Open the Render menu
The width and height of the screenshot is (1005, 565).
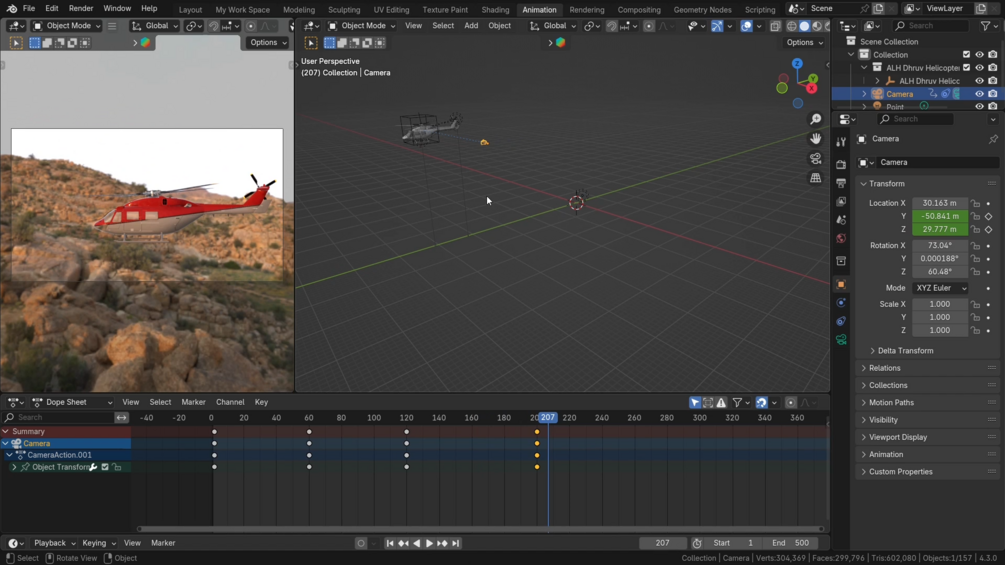coord(81,8)
